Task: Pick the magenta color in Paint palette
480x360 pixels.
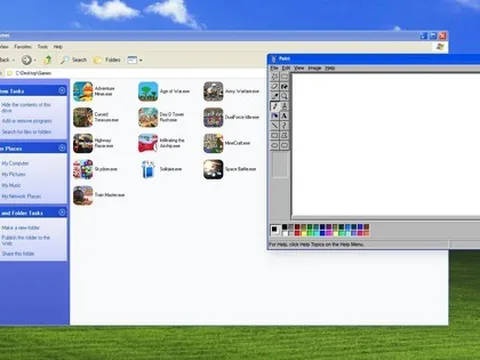Action: click(x=329, y=233)
